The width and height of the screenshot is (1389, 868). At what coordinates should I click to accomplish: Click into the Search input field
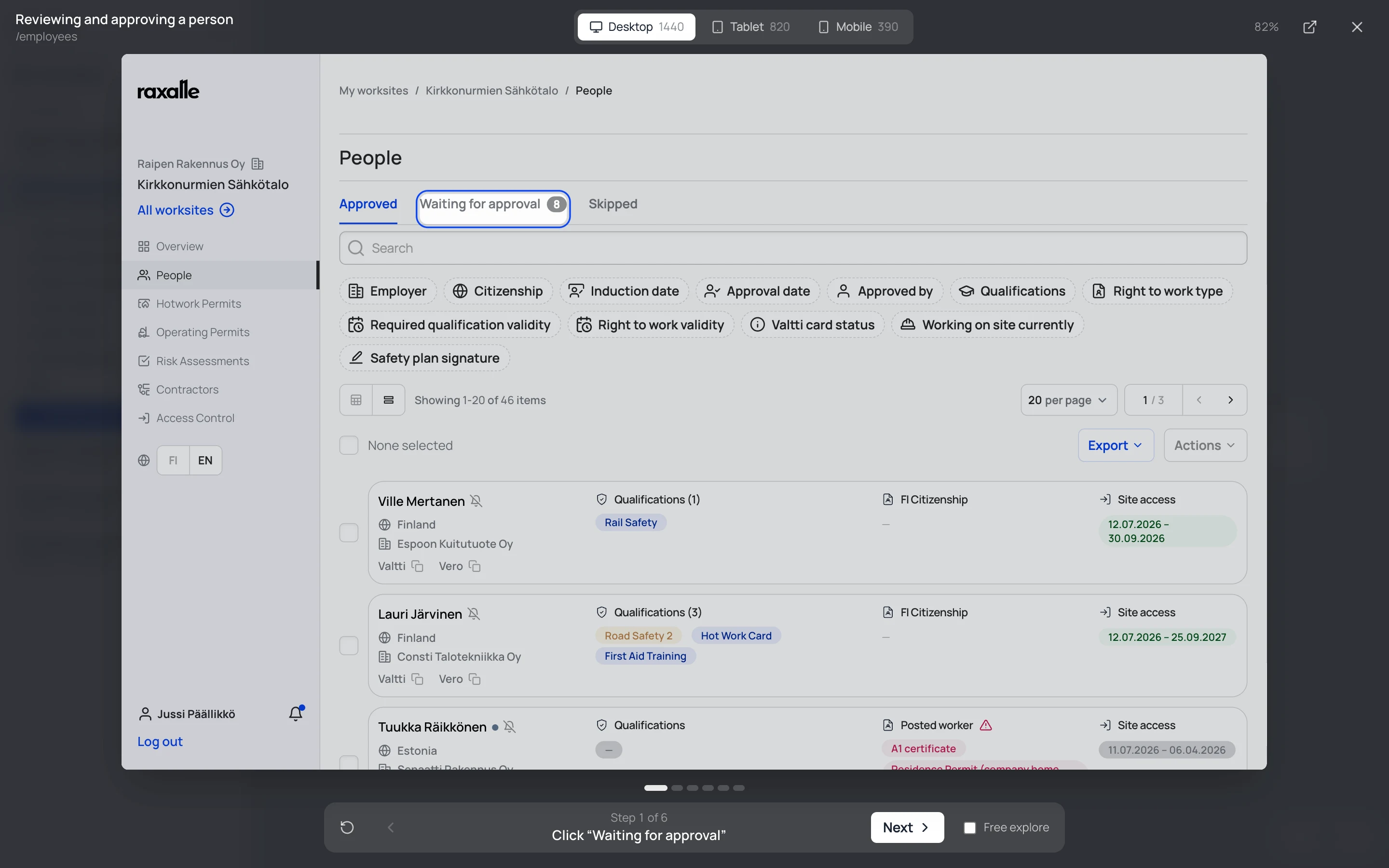pos(793,248)
